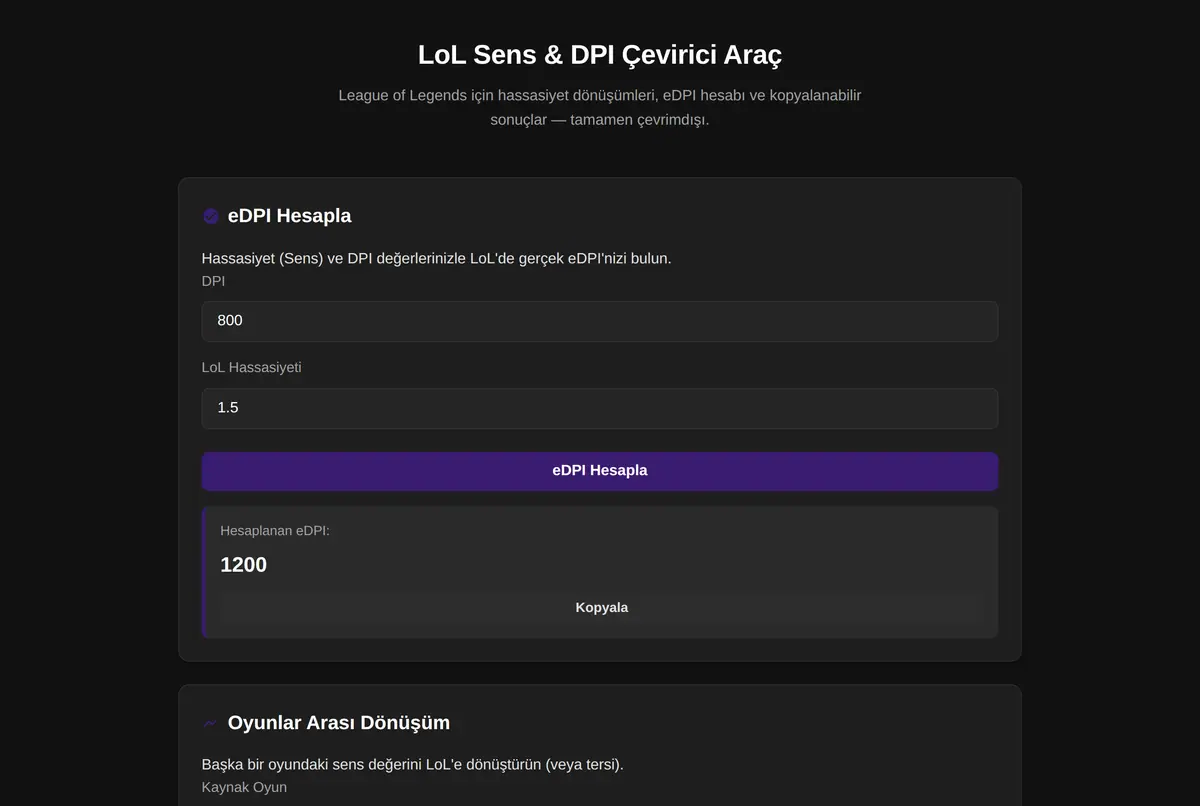Click the Oyunlar Arası Dönüşüm chart icon

pos(210,723)
